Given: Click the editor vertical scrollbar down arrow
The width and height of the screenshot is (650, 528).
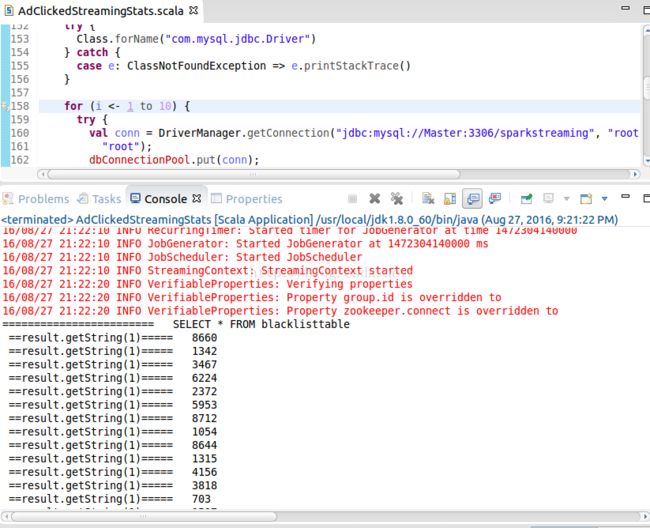Looking at the screenshot, I should point(646,160).
